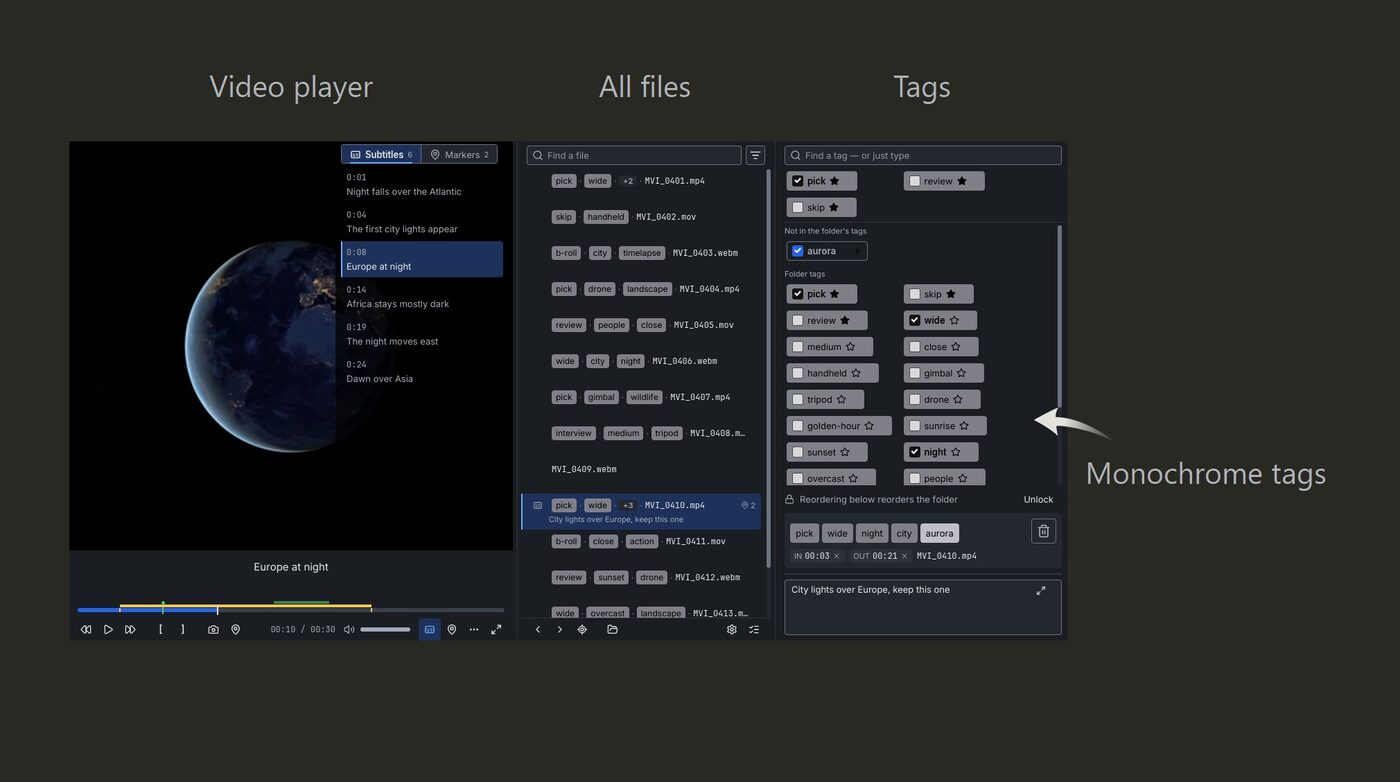Adjust the volume slider

[385, 630]
